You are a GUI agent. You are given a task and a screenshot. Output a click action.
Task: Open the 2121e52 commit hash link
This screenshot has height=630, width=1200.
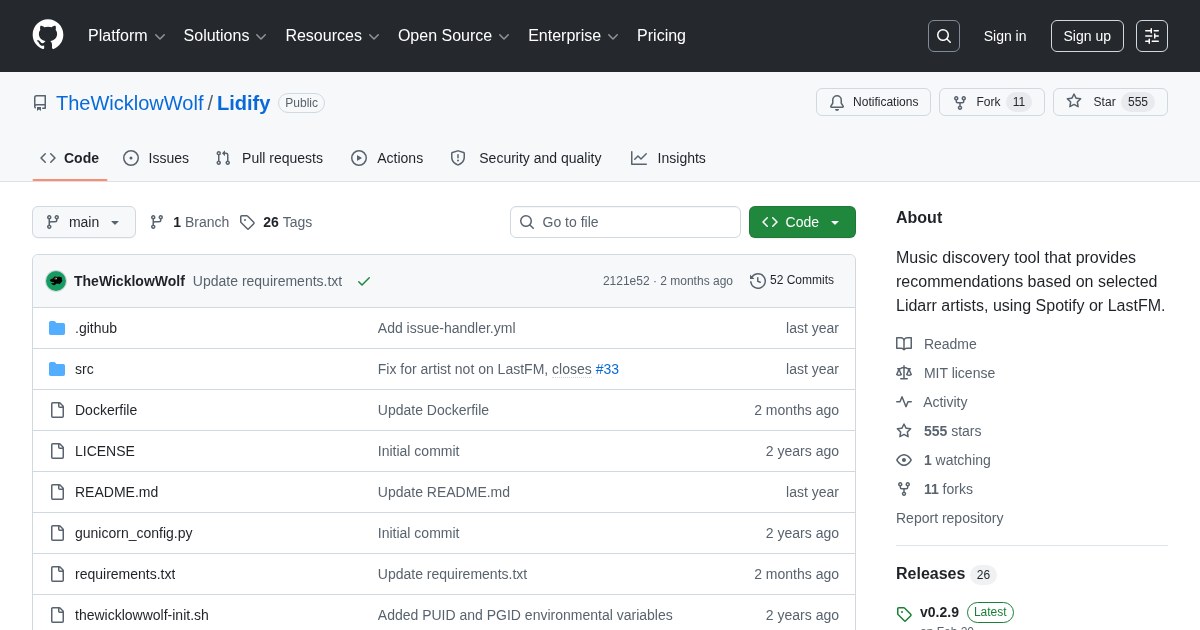(626, 281)
